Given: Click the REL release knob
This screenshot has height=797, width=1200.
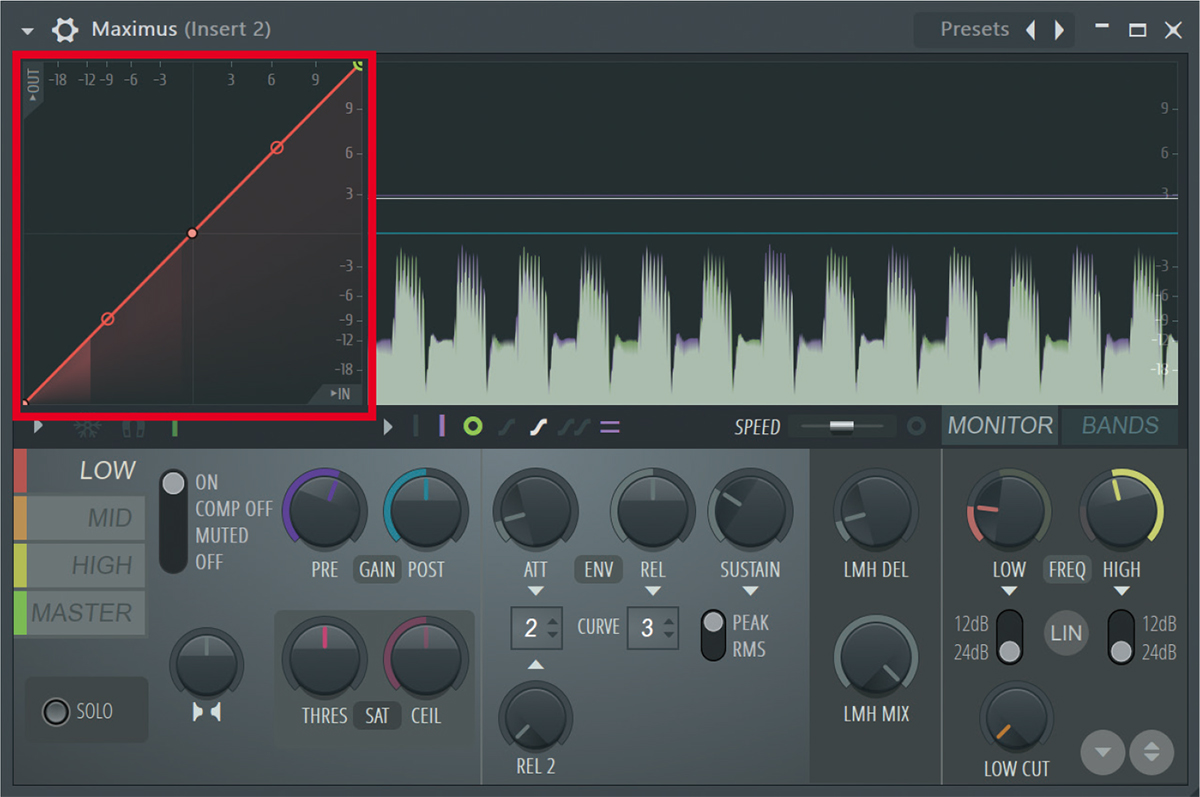Looking at the screenshot, I should click(x=652, y=509).
